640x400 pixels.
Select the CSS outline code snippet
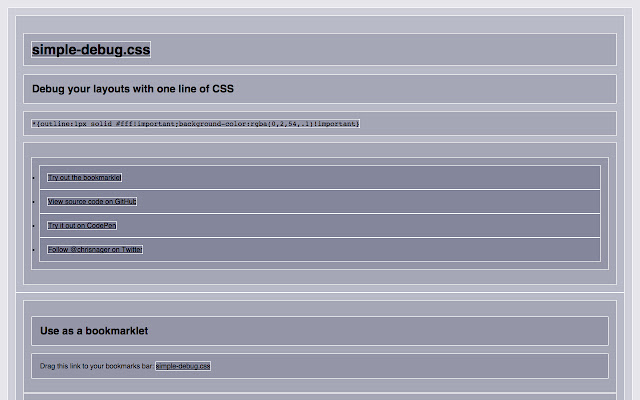[196, 124]
